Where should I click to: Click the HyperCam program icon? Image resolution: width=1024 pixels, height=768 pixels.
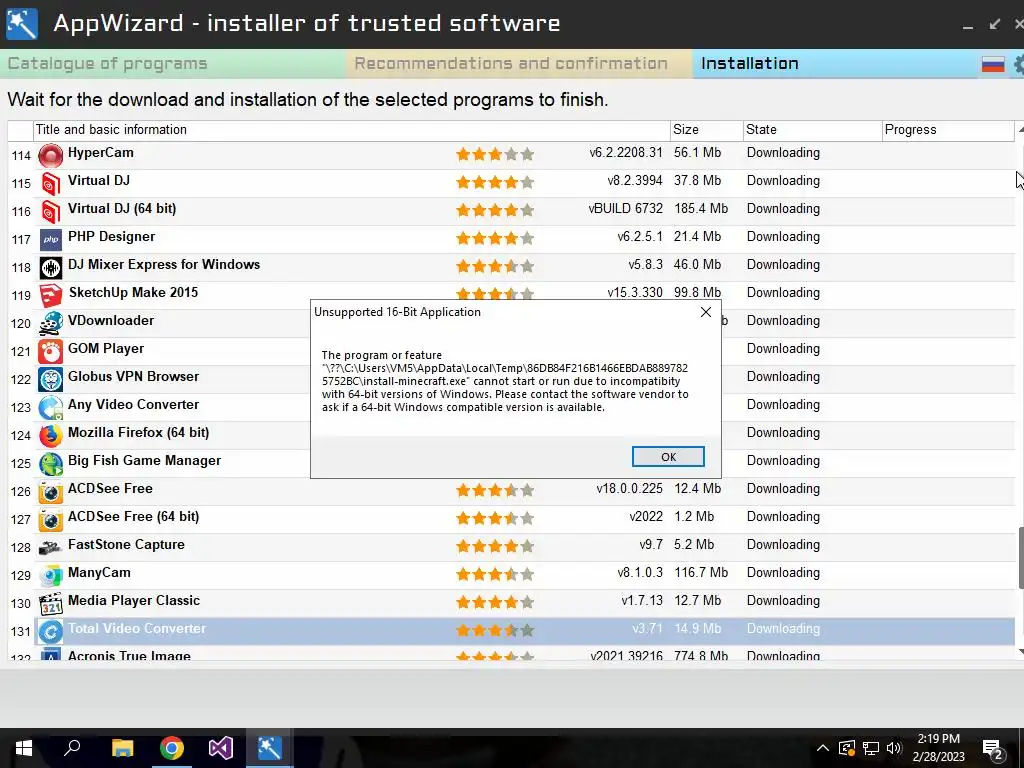pyautogui.click(x=50, y=155)
